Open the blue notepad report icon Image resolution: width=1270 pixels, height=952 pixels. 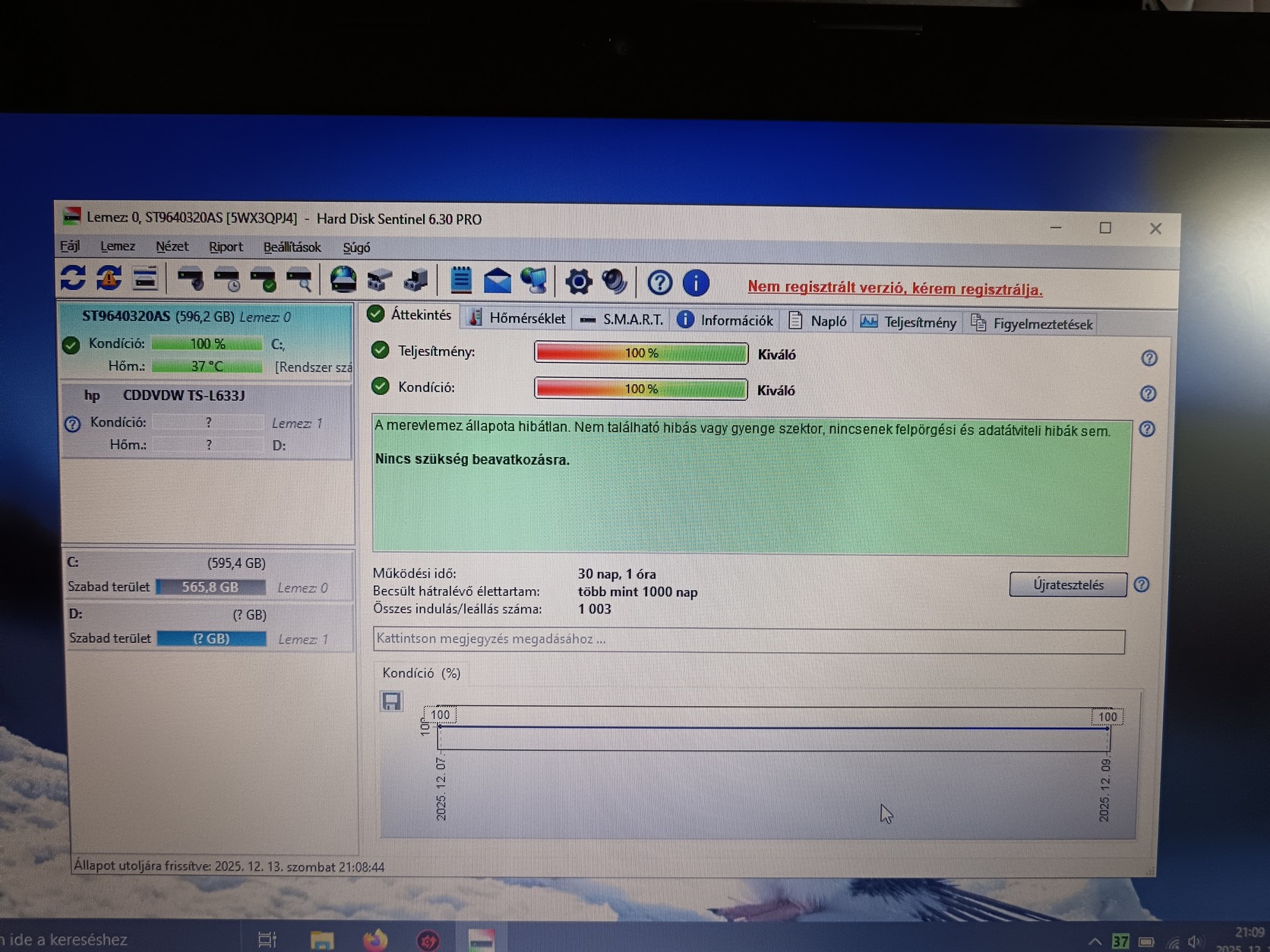pyautogui.click(x=460, y=280)
